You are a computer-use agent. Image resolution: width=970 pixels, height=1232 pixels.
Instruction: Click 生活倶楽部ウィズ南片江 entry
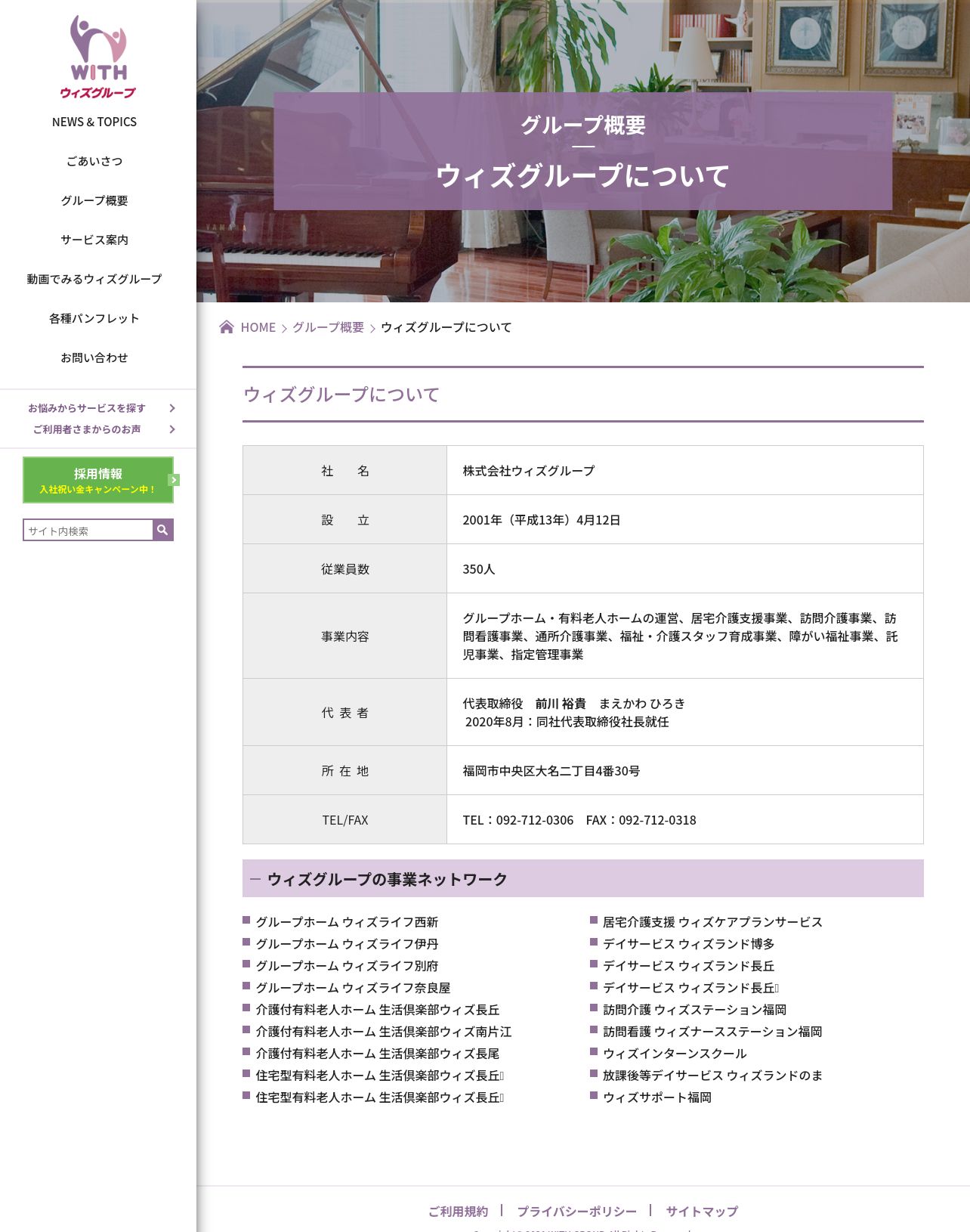click(384, 1032)
